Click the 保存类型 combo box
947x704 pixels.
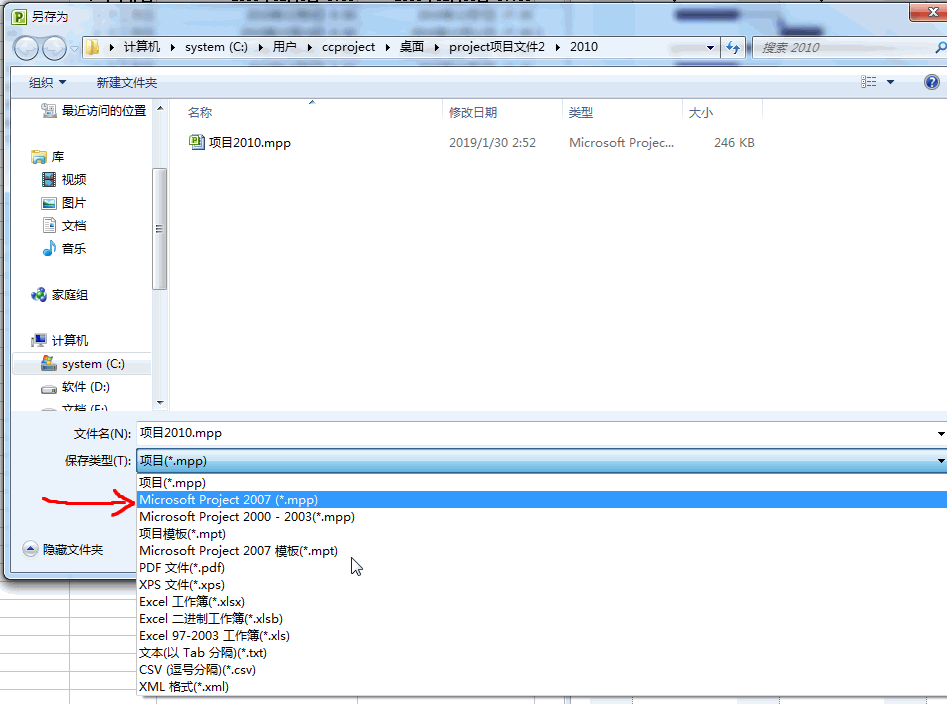click(x=541, y=461)
